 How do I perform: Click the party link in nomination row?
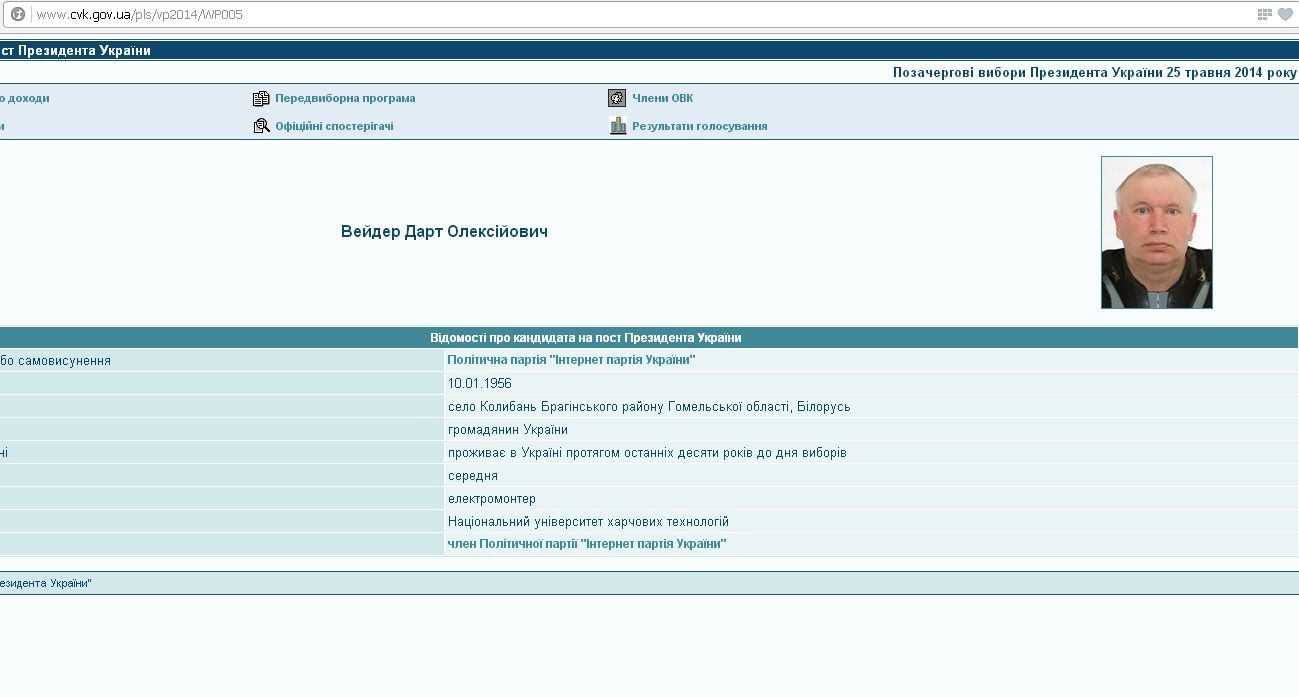coord(571,360)
